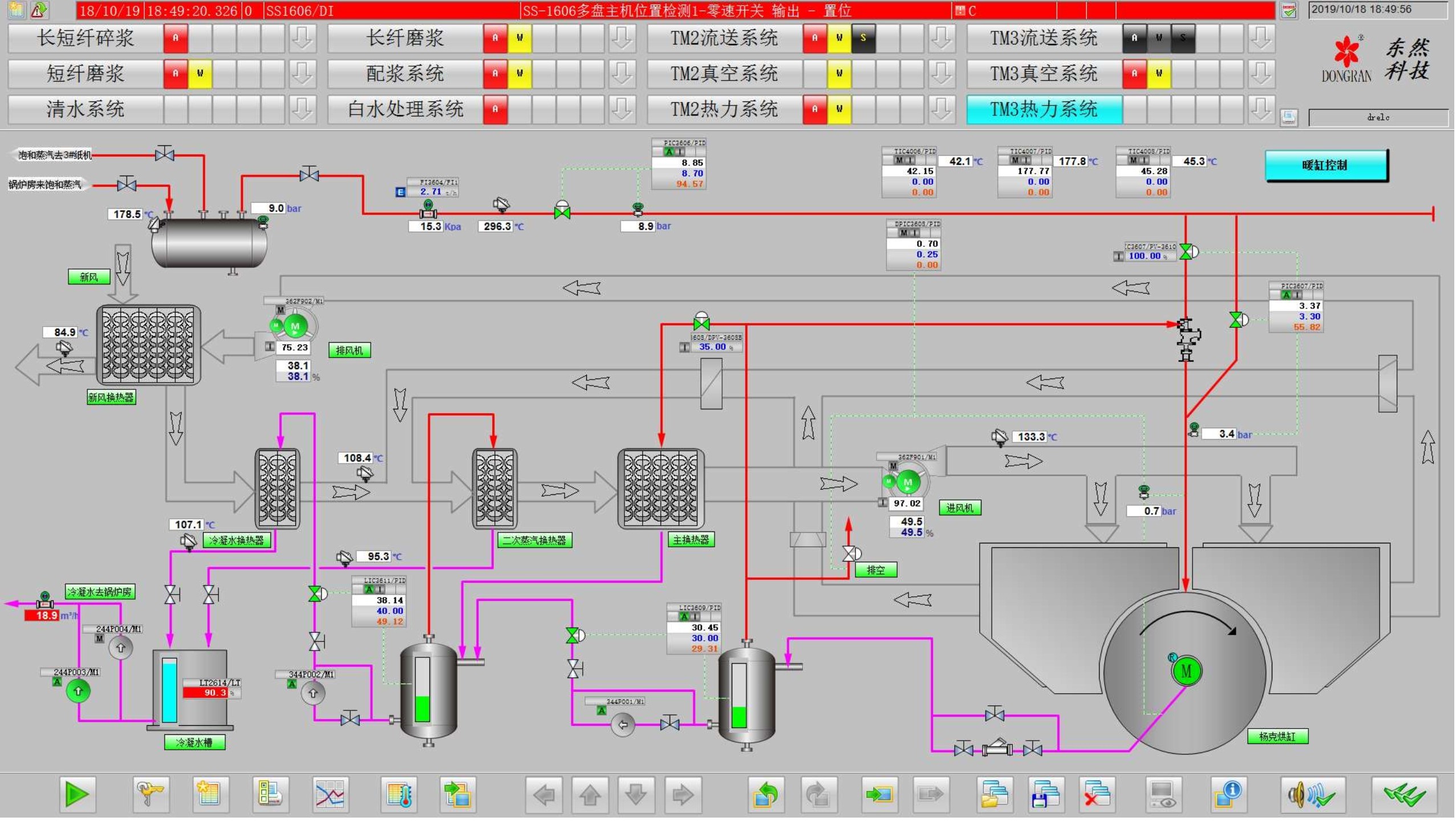Switch to the TM2热力系统 screen

[x=724, y=109]
